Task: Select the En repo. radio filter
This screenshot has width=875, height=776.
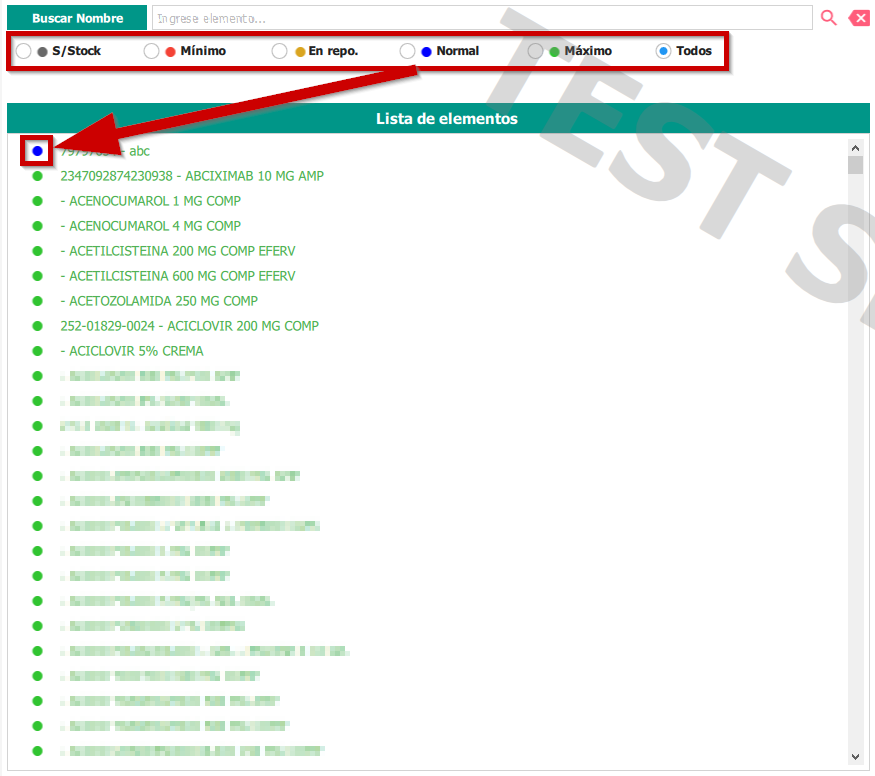Action: click(280, 51)
